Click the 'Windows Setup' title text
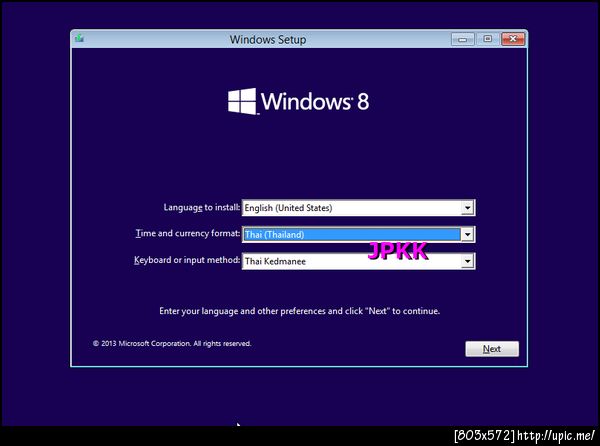The image size is (600, 446). point(268,39)
